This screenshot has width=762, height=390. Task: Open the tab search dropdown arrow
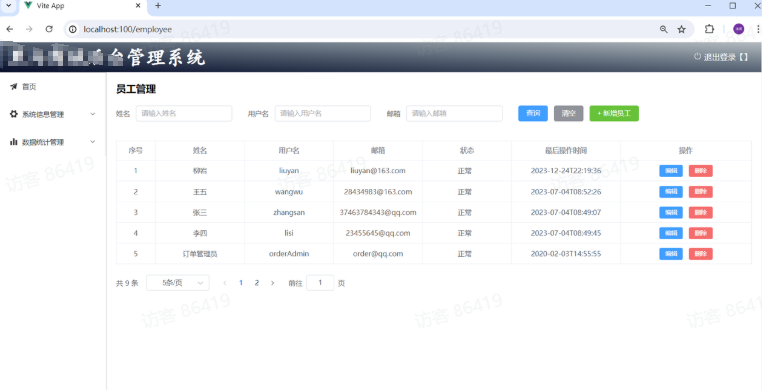(8, 6)
